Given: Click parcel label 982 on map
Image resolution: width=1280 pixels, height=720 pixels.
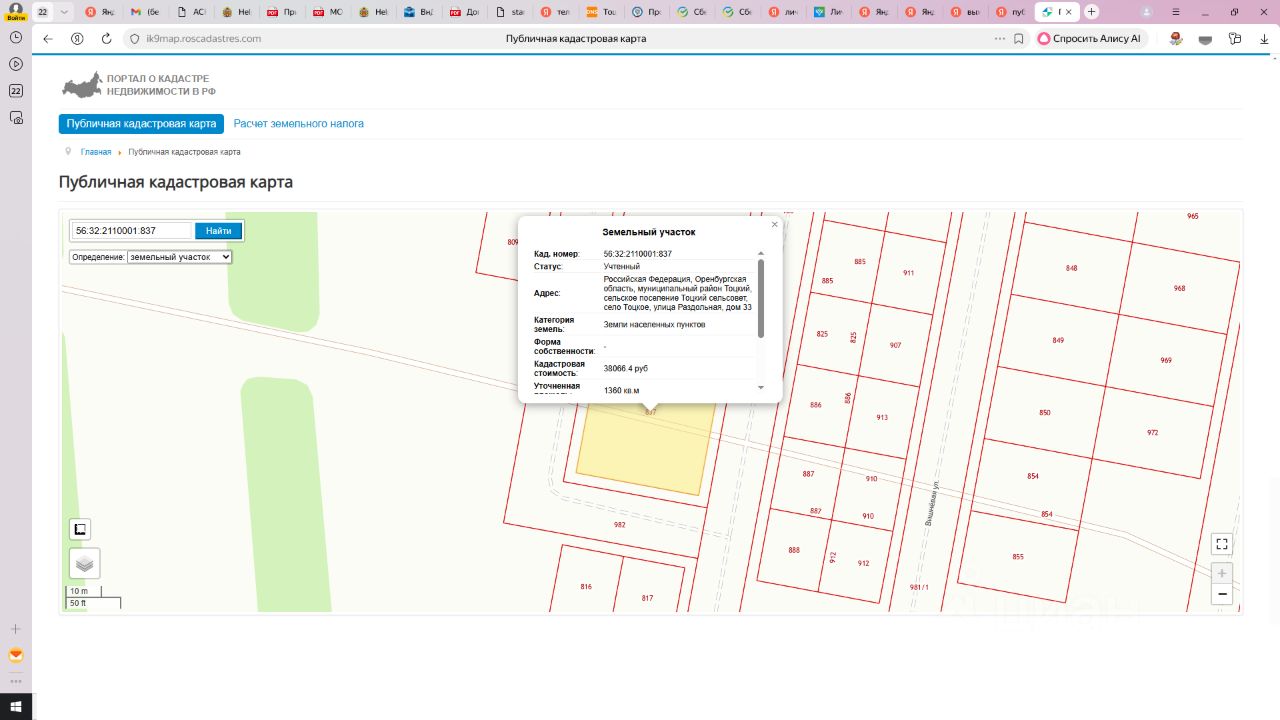Looking at the screenshot, I should (x=620, y=525).
